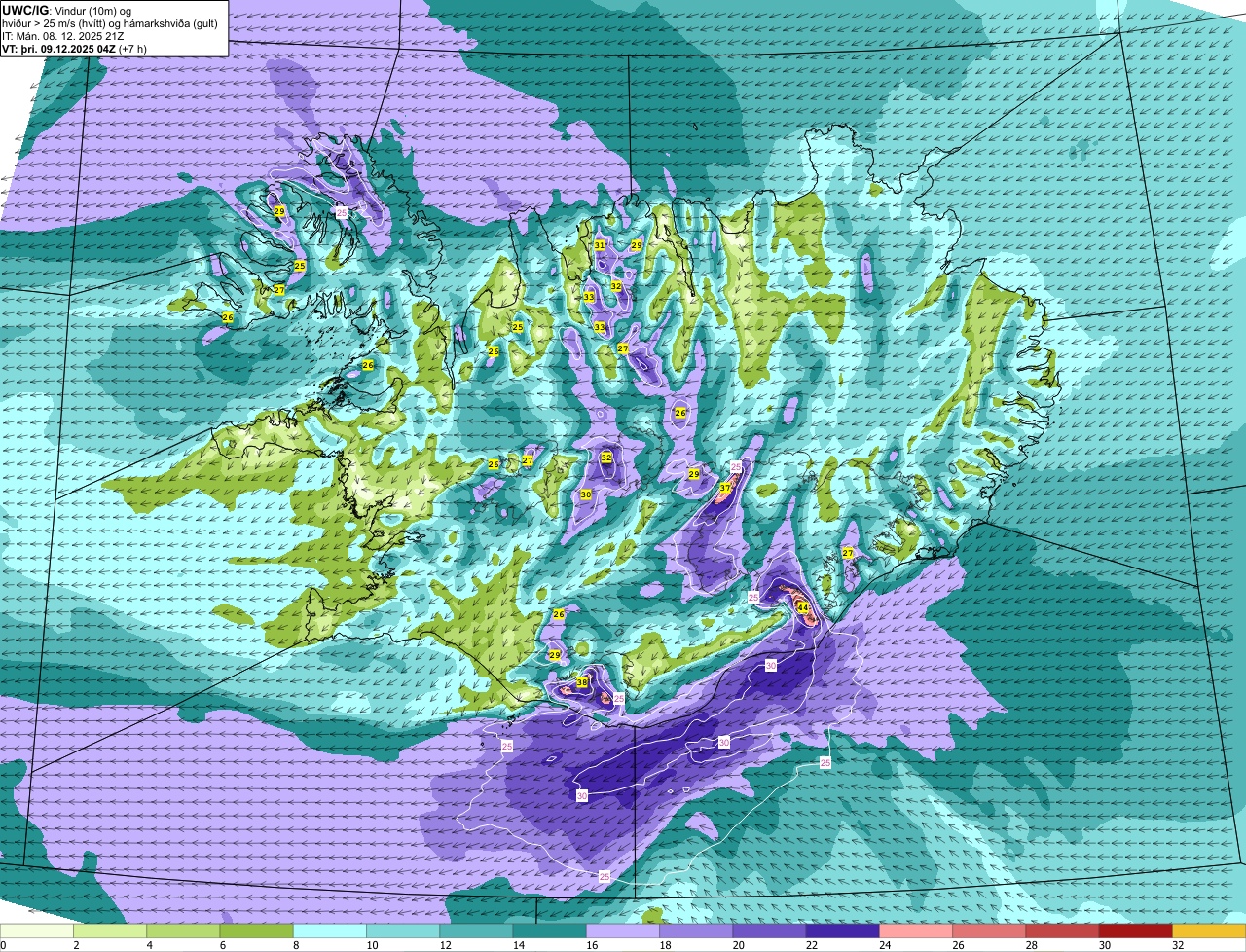
Task: Click the 14–16 m/s dark teal legend swatch
Action: click(550, 932)
